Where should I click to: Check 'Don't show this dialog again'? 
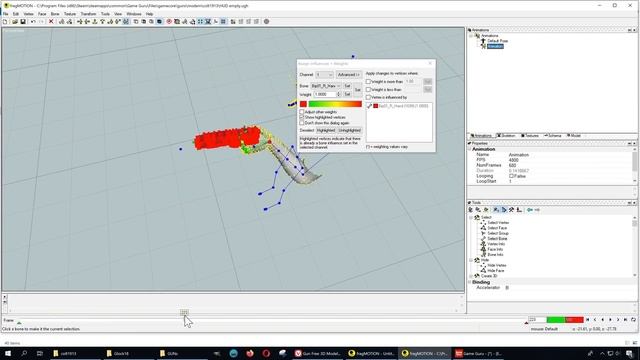[302, 123]
